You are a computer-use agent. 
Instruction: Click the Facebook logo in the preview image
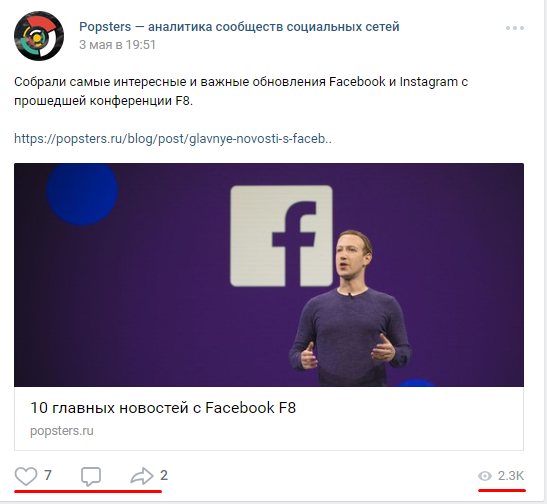[281, 236]
